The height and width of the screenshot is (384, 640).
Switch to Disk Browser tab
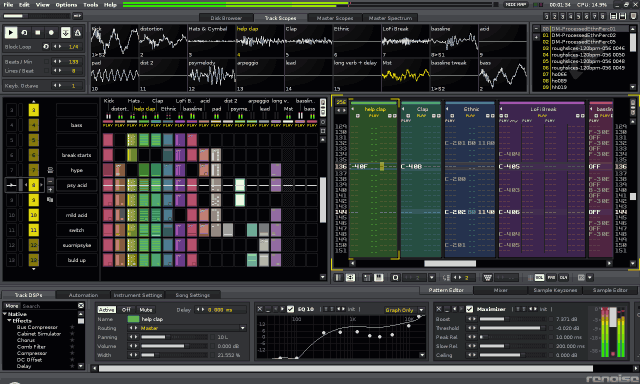pyautogui.click(x=226, y=18)
